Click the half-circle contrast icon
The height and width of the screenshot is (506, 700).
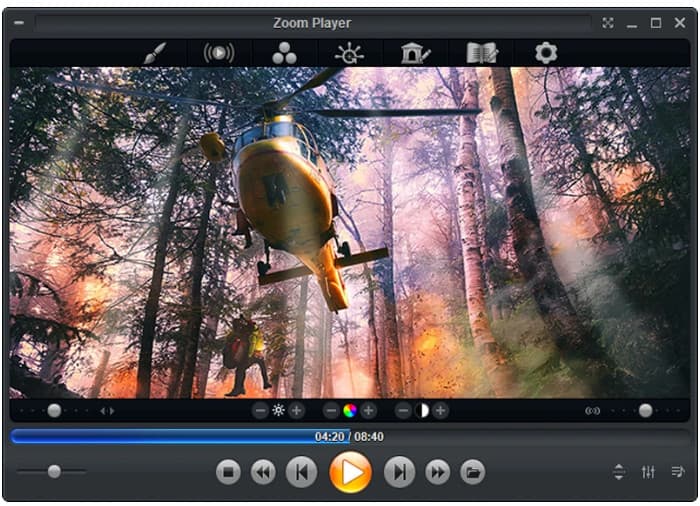tap(422, 410)
